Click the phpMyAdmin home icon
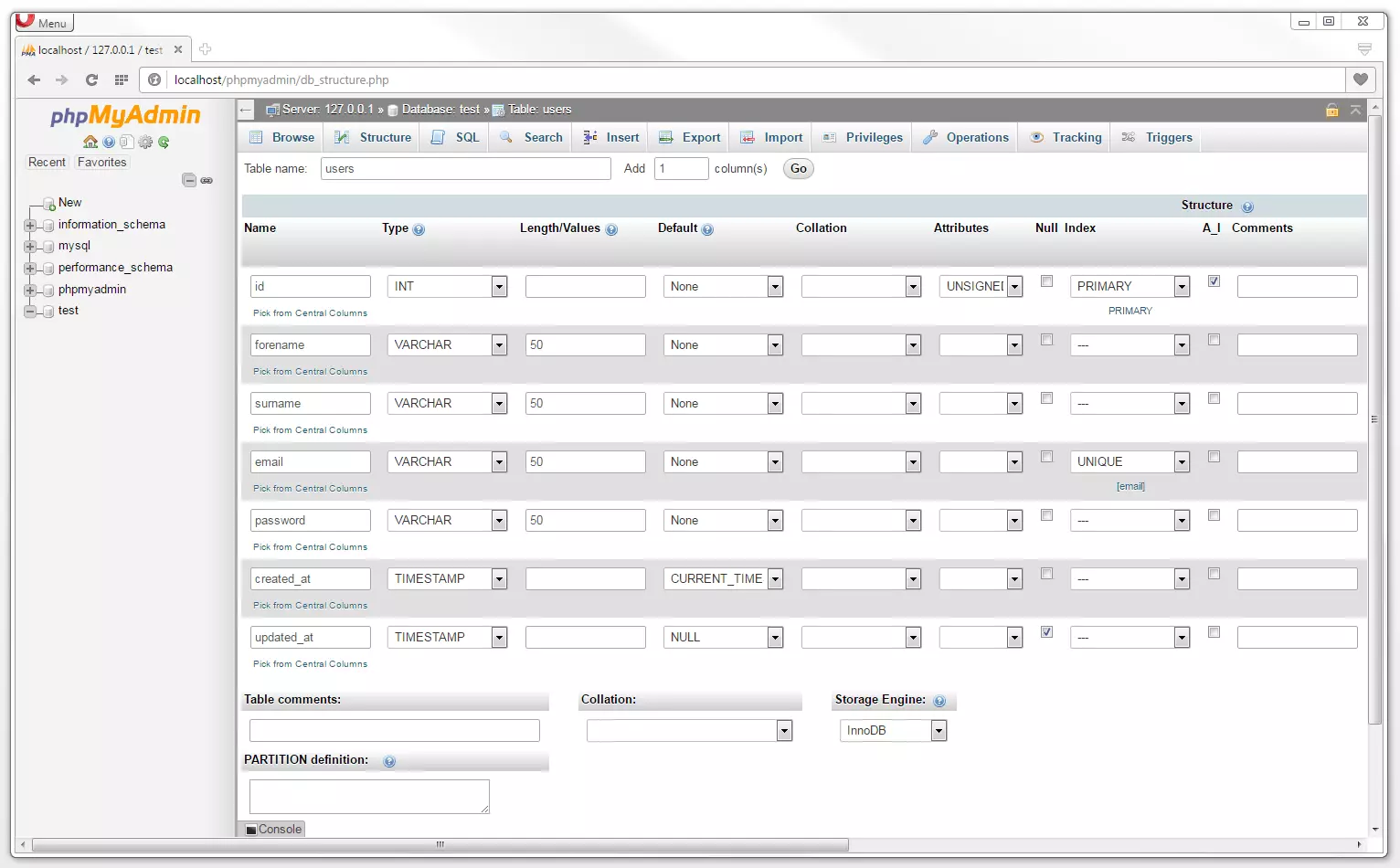The height and width of the screenshot is (868, 1400). click(x=90, y=142)
